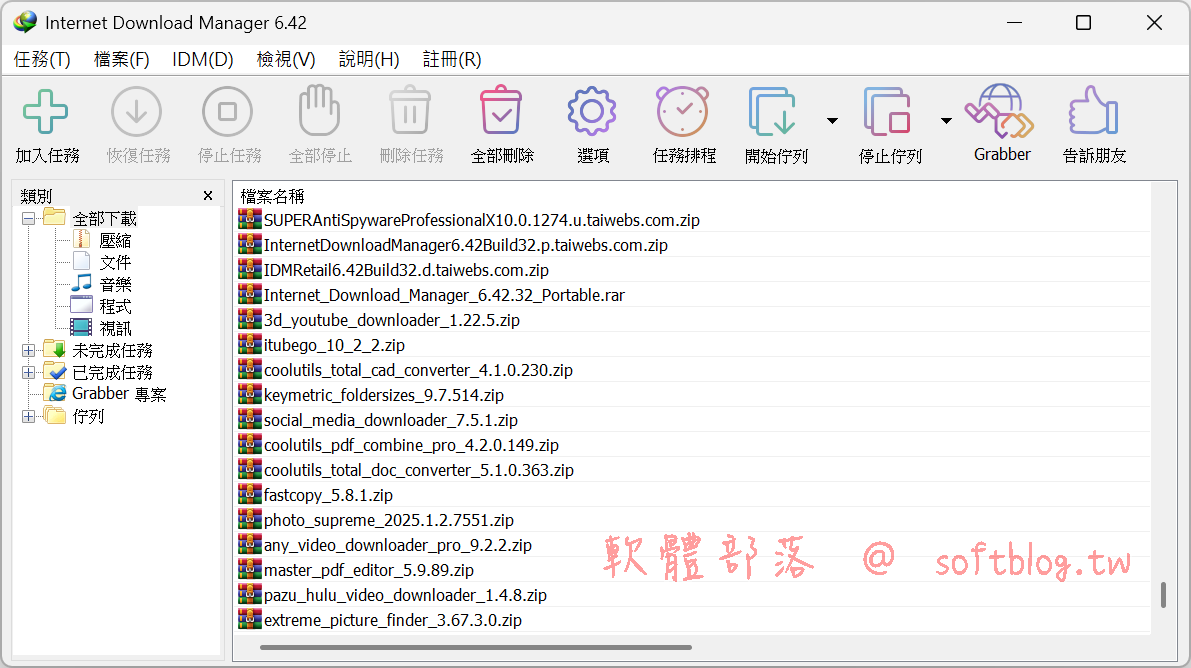Screen dimensions: 1191x668
Task: Click the horizontal scrollbar thumb below file list
Action: pyautogui.click(x=476, y=647)
